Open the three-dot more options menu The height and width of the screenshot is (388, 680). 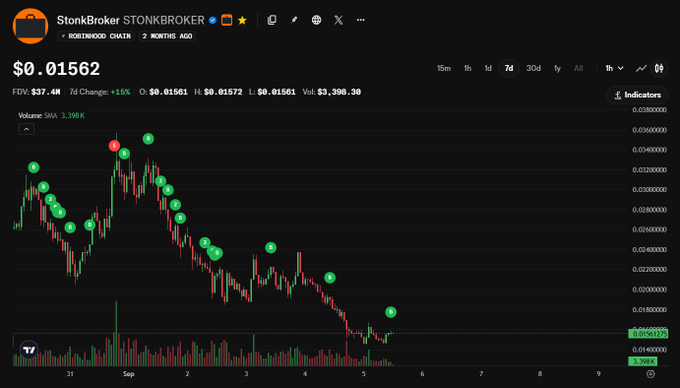point(361,20)
